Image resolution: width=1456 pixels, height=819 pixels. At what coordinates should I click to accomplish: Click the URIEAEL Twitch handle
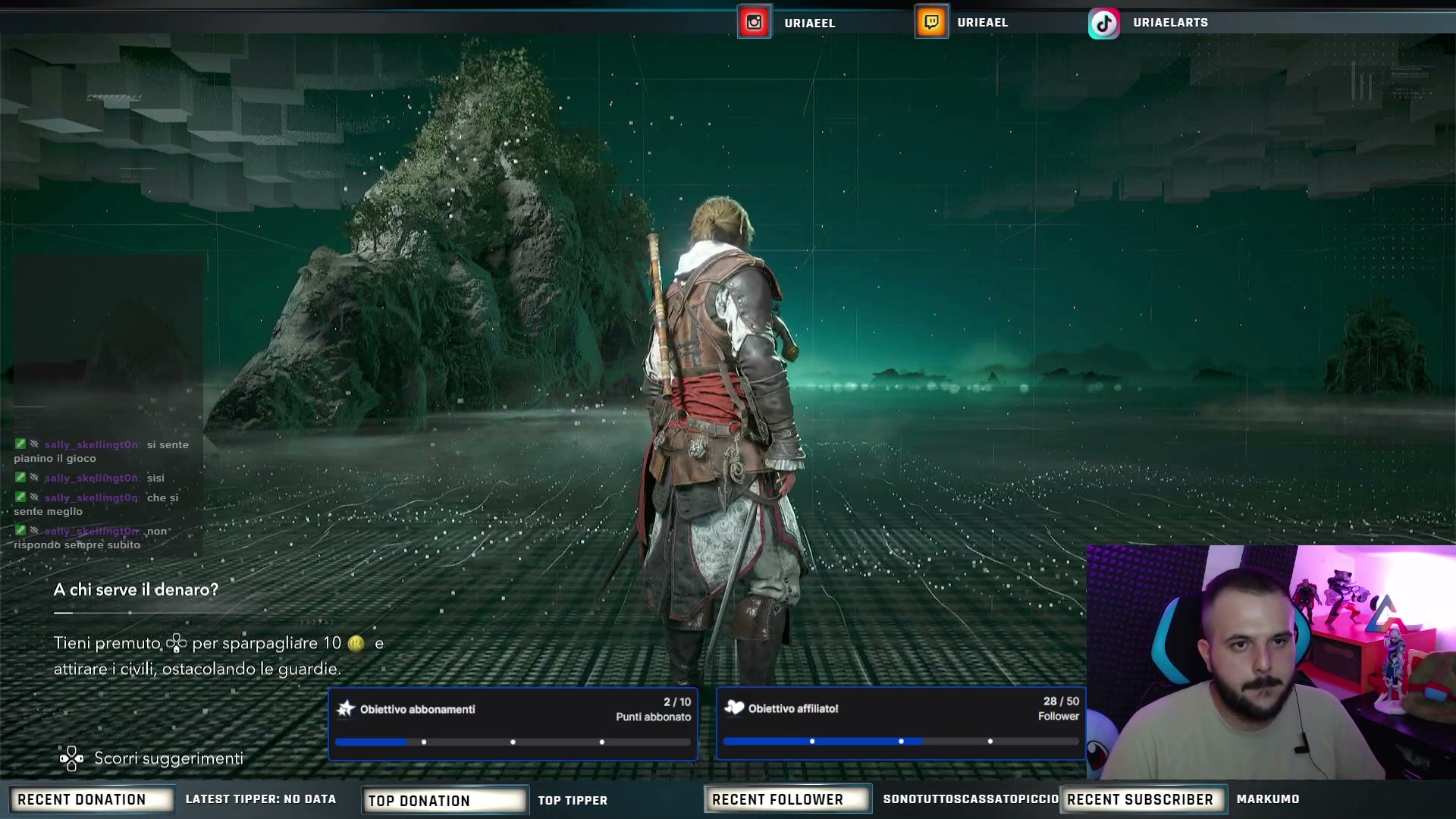pos(983,22)
